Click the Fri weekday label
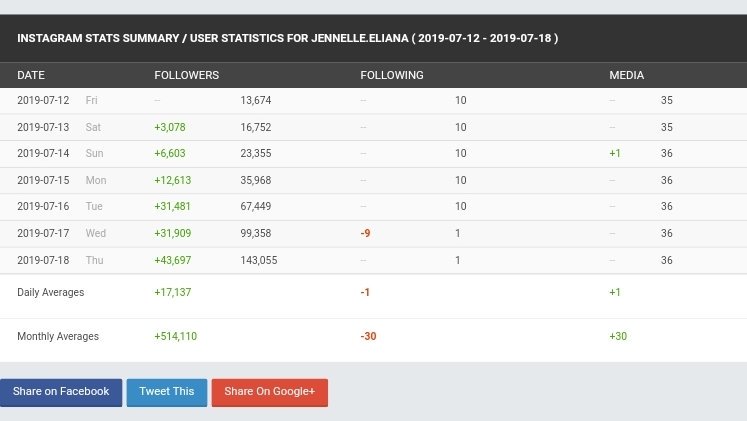Image resolution: width=747 pixels, height=421 pixels. coord(91,100)
